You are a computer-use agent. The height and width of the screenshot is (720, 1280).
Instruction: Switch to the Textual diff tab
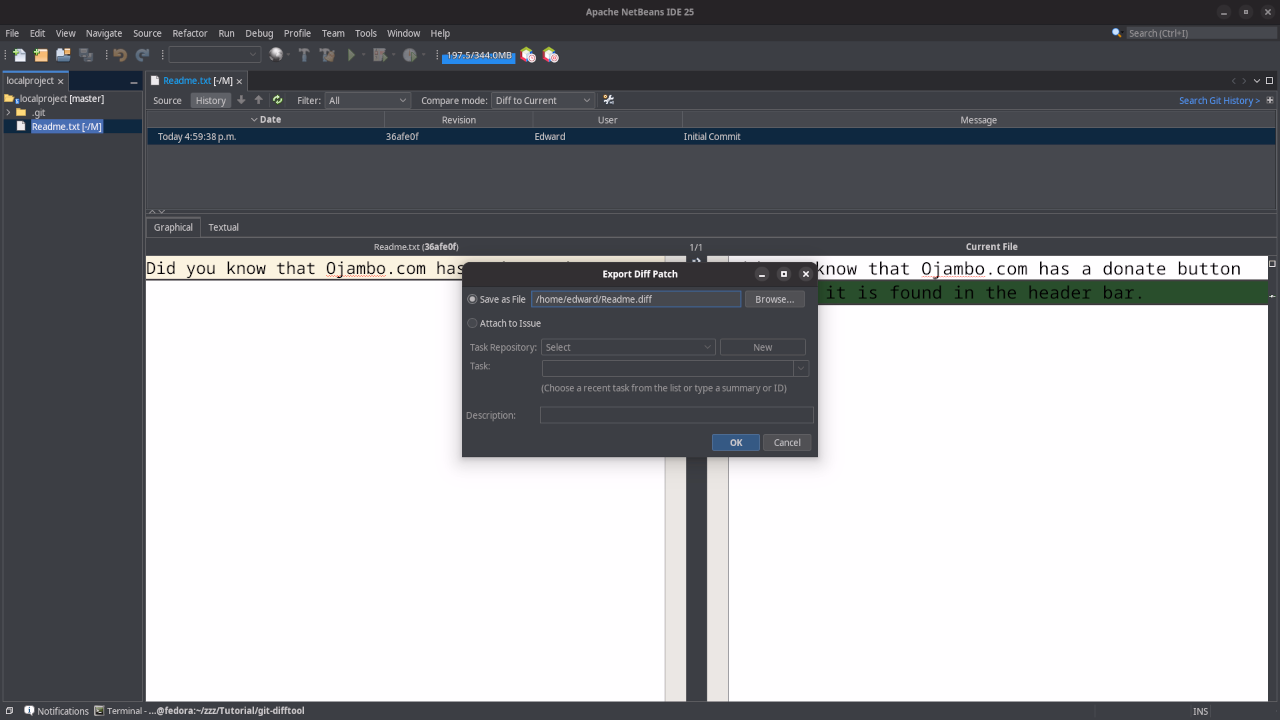(223, 227)
